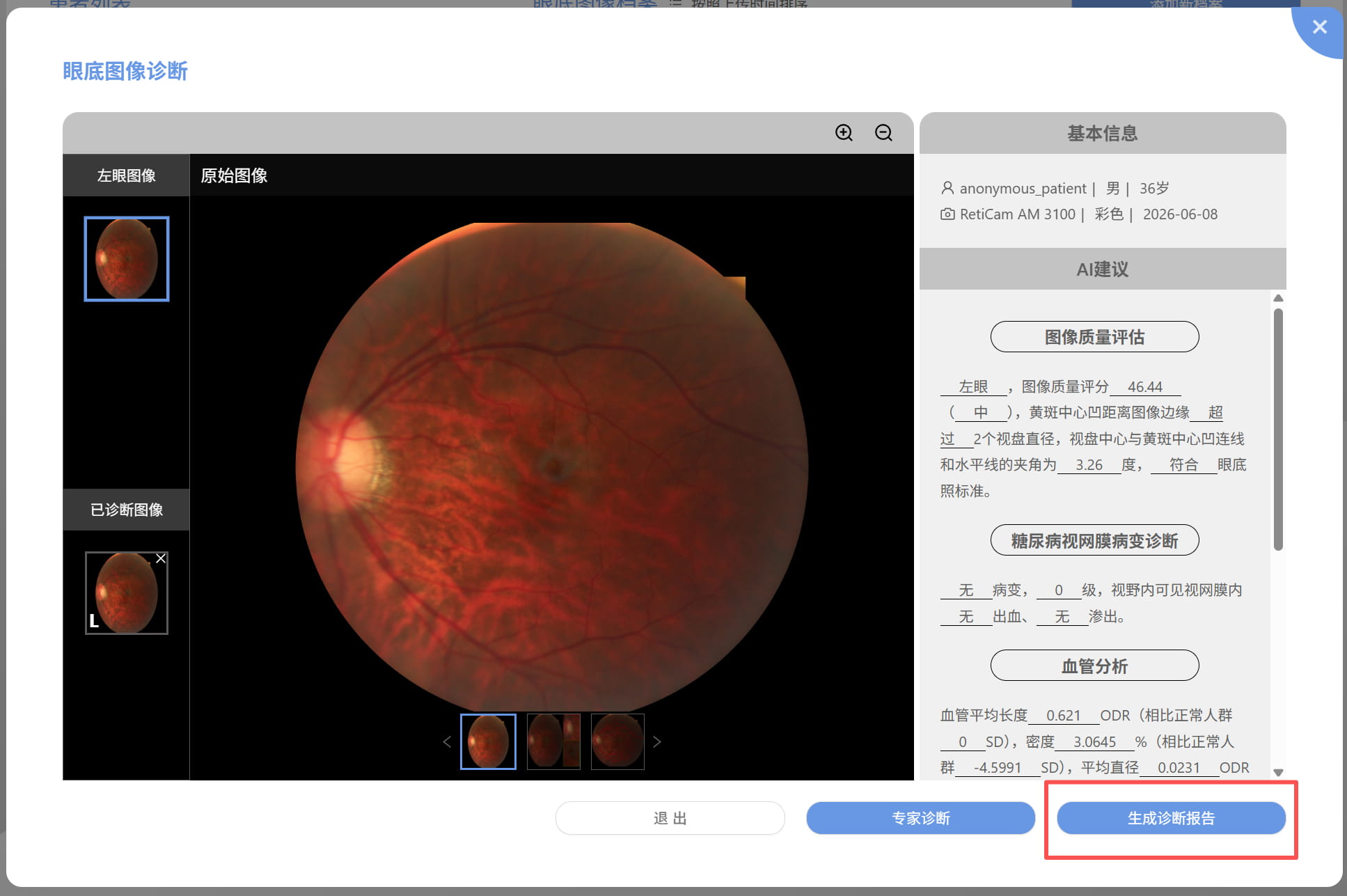The image size is (1347, 896).
Task: Select the first thumbnail below the image
Action: pos(488,741)
